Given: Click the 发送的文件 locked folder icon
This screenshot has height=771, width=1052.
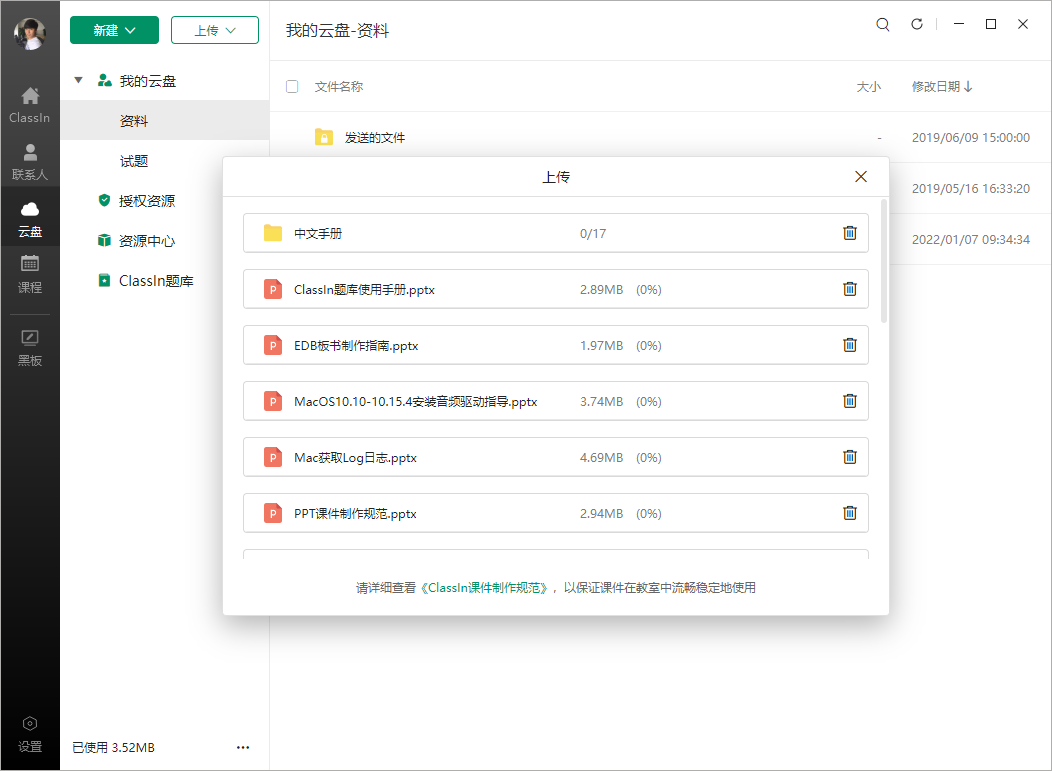Looking at the screenshot, I should 324,138.
